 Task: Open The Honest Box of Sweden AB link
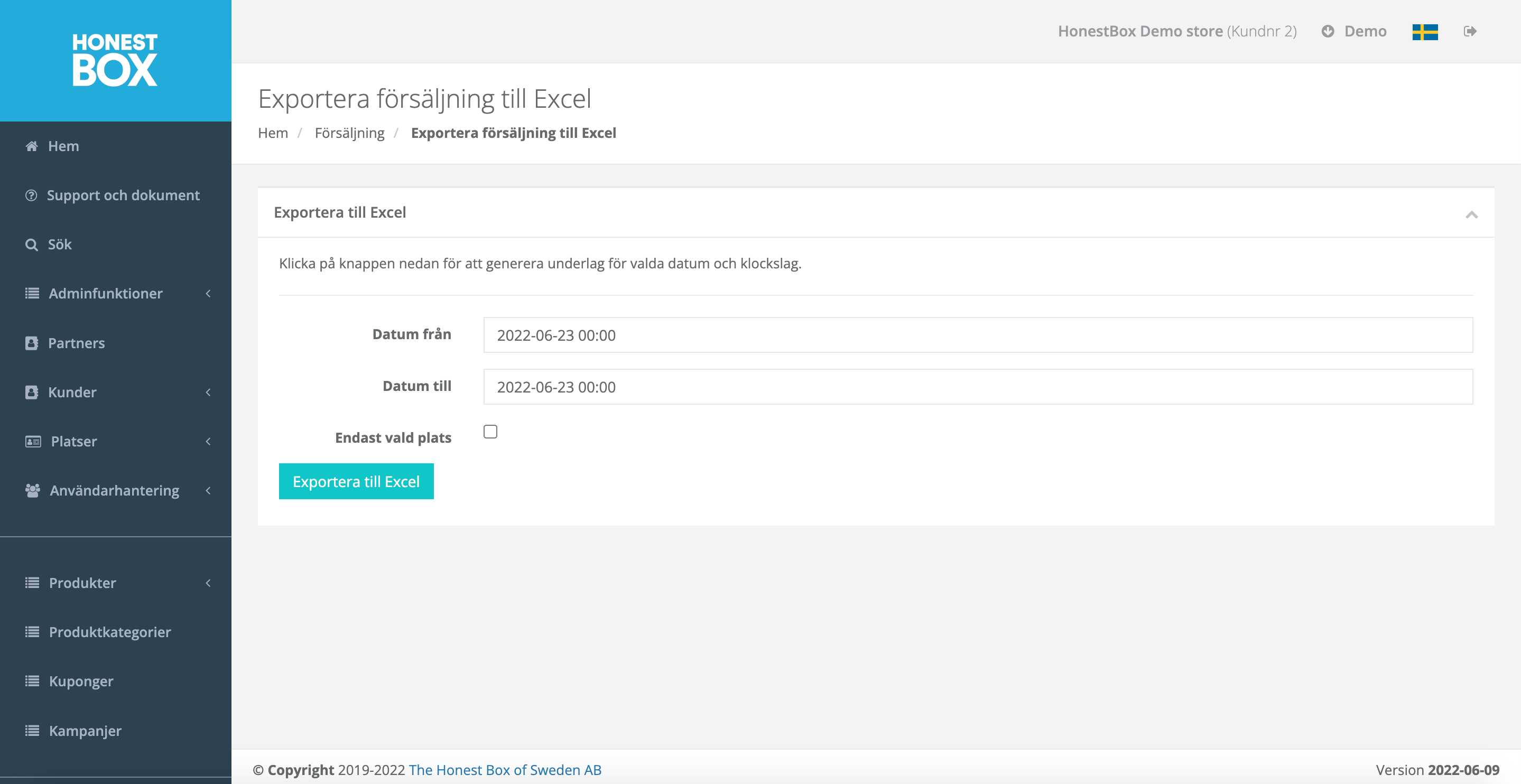(505, 769)
